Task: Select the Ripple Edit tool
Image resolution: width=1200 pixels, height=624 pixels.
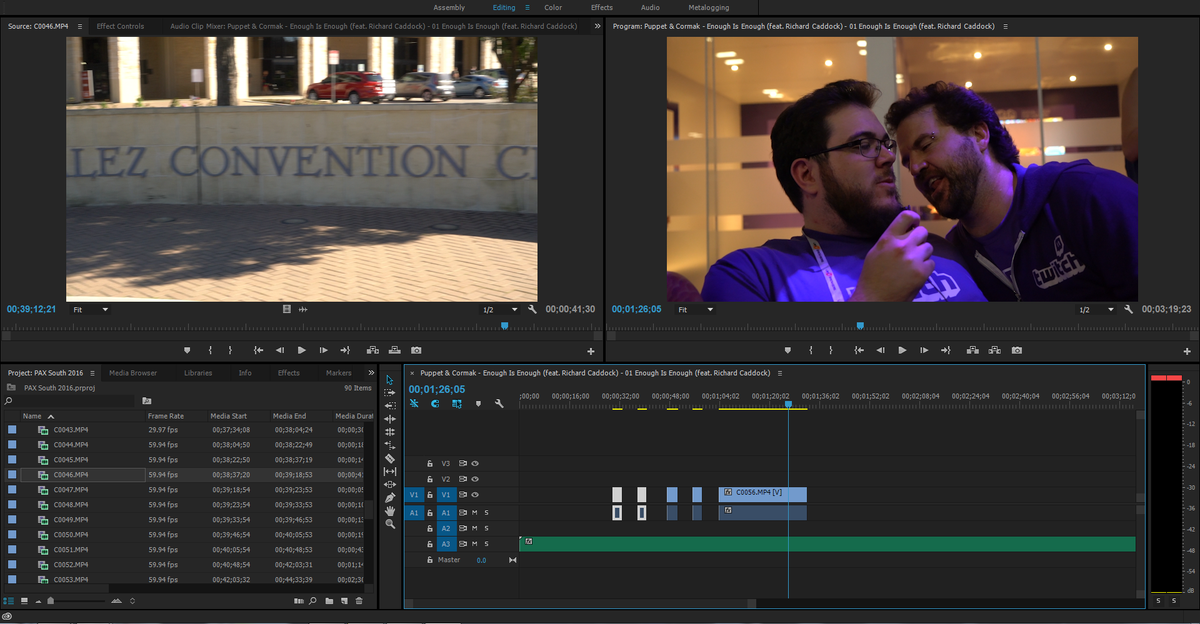Action: tap(390, 419)
